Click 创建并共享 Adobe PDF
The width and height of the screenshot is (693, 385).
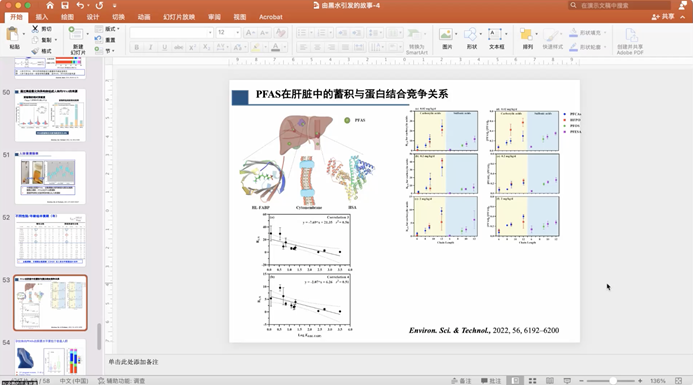coord(630,41)
